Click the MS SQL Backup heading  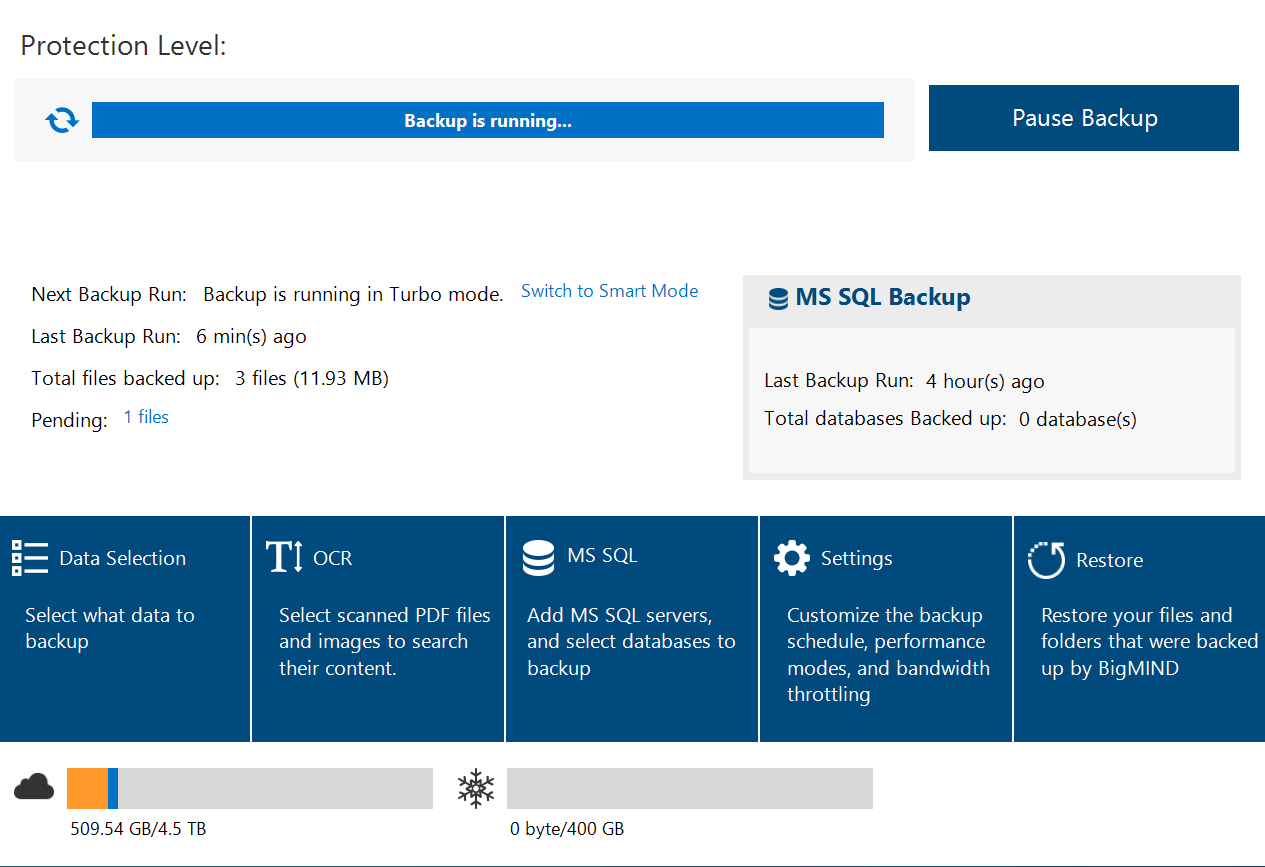tap(883, 297)
